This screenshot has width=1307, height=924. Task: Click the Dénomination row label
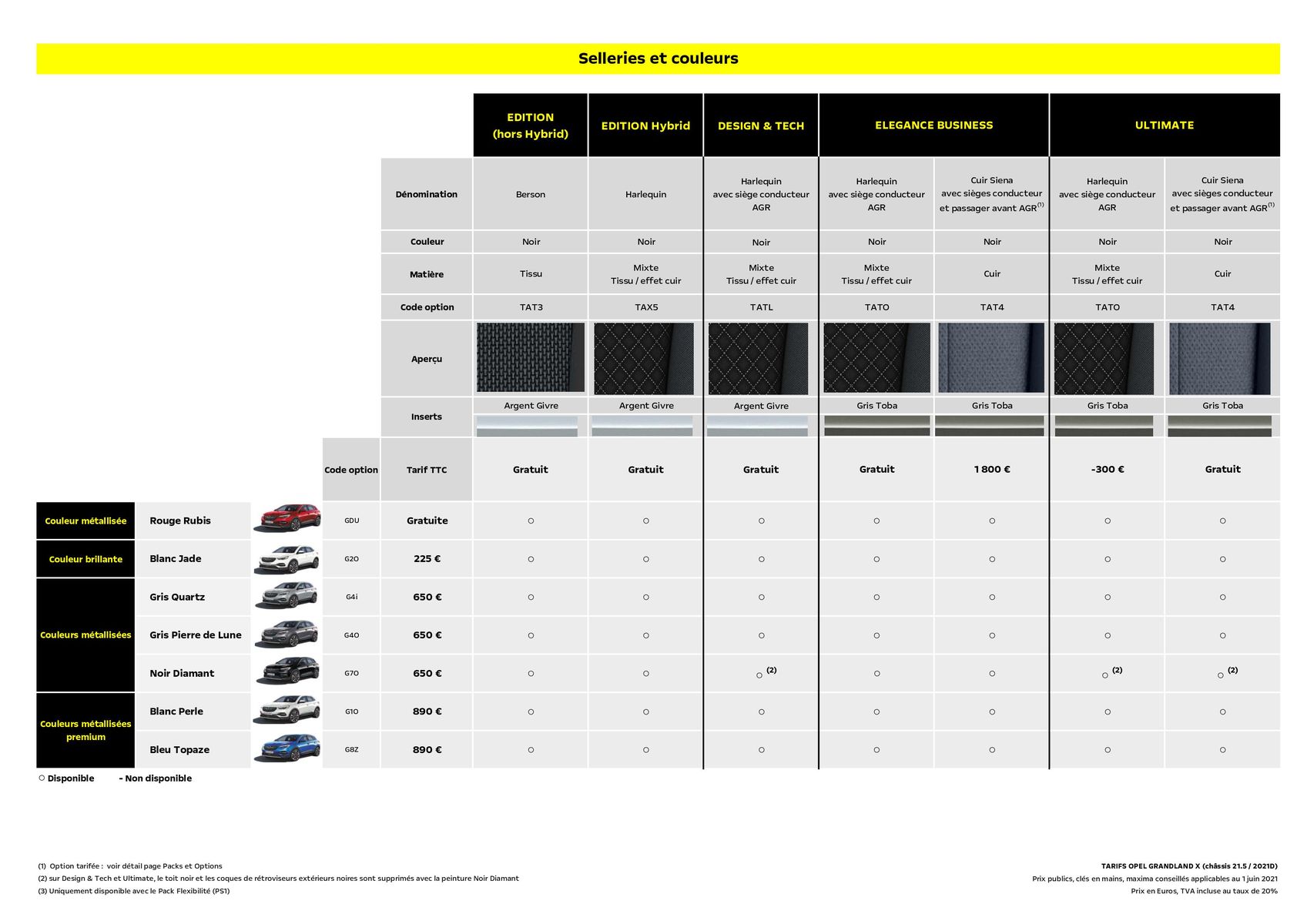[x=427, y=194]
